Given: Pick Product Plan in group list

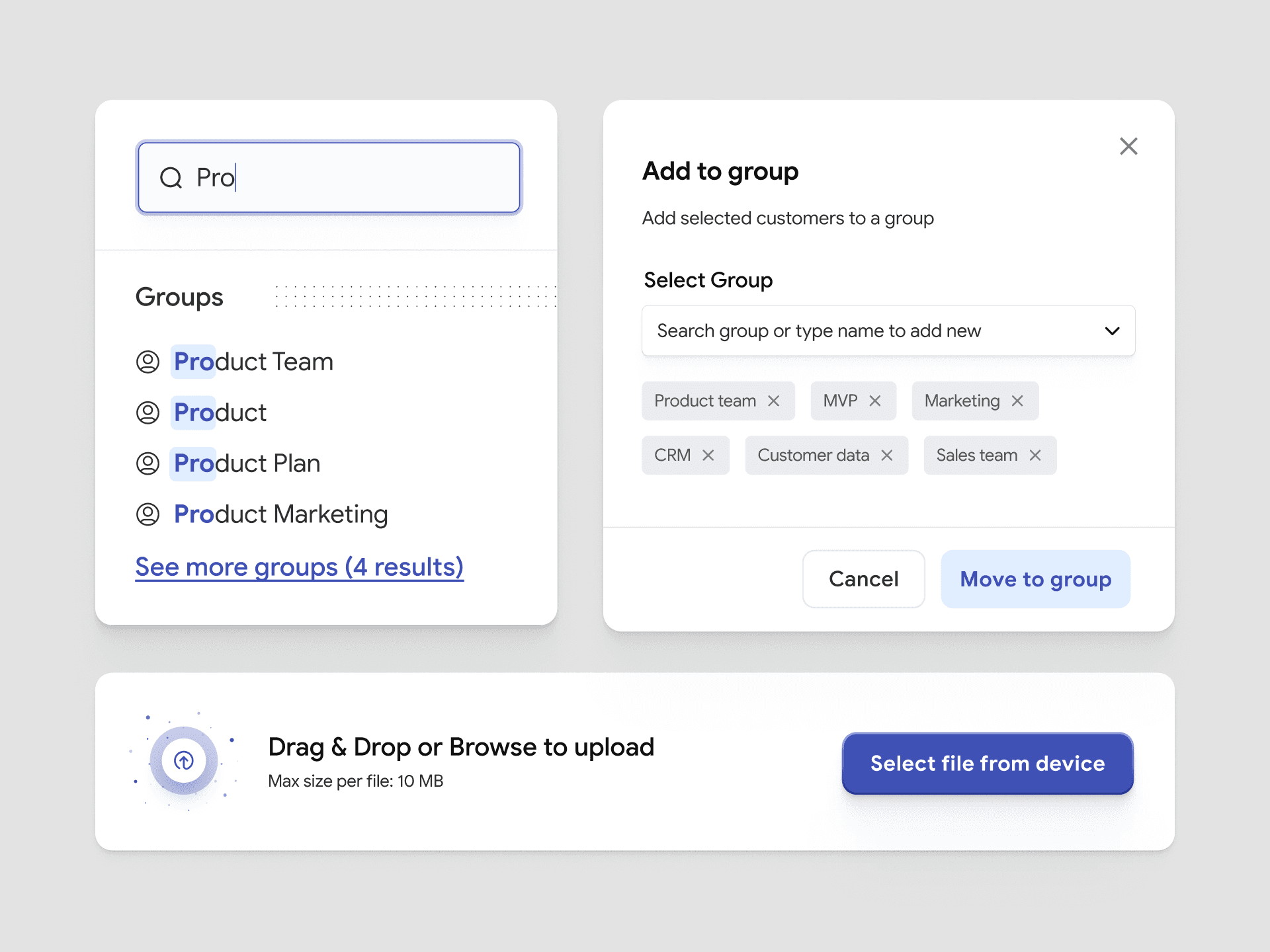Looking at the screenshot, I should click(247, 463).
